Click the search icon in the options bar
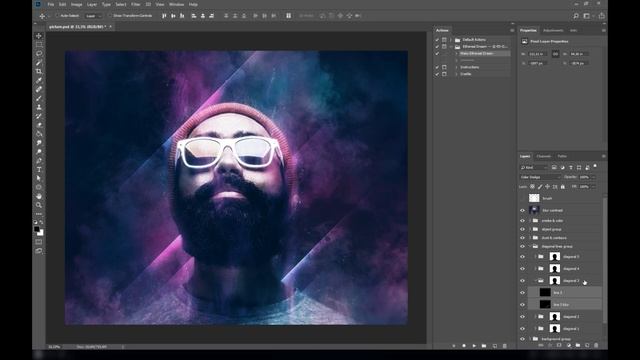The height and width of the screenshot is (360, 640). pyautogui.click(x=576, y=16)
